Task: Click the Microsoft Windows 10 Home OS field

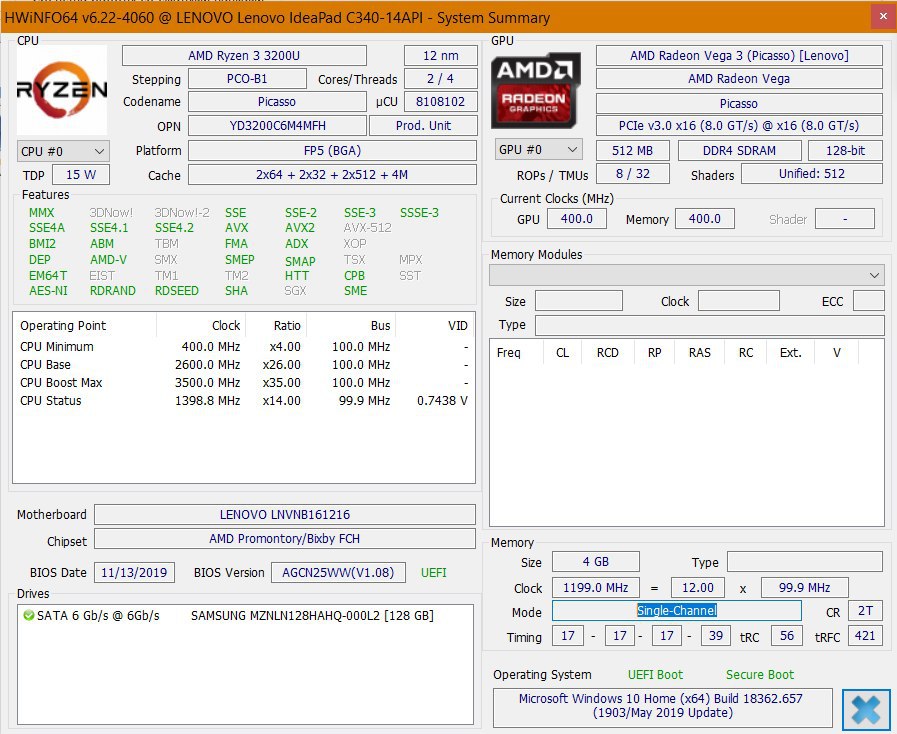Action: point(662,706)
